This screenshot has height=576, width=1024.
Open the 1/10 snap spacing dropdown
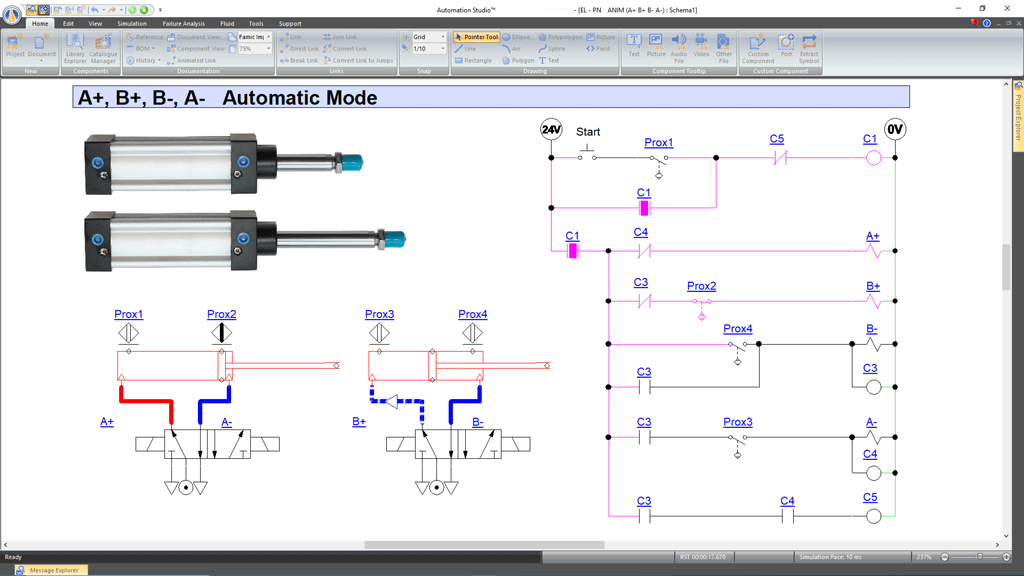(443, 49)
